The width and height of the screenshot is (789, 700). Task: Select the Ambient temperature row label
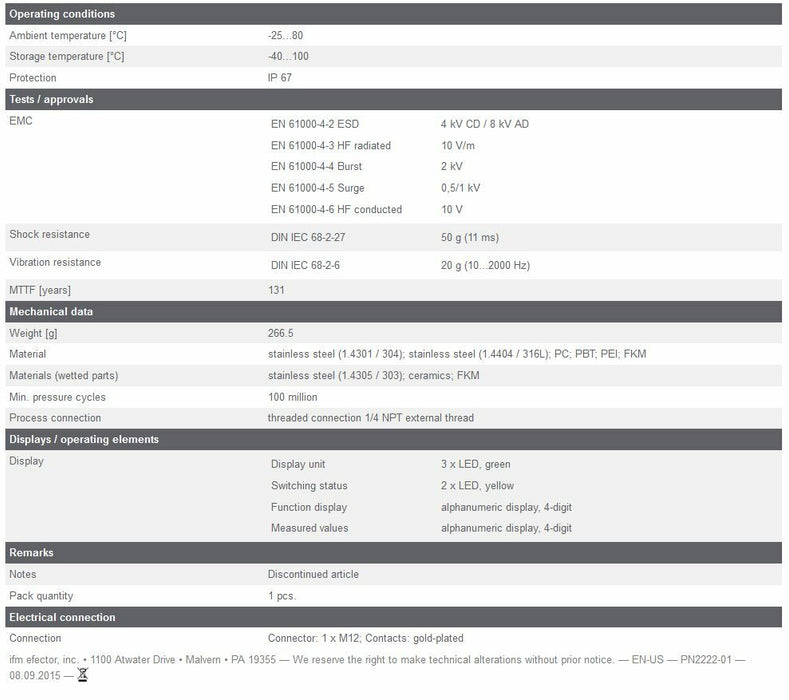68,35
